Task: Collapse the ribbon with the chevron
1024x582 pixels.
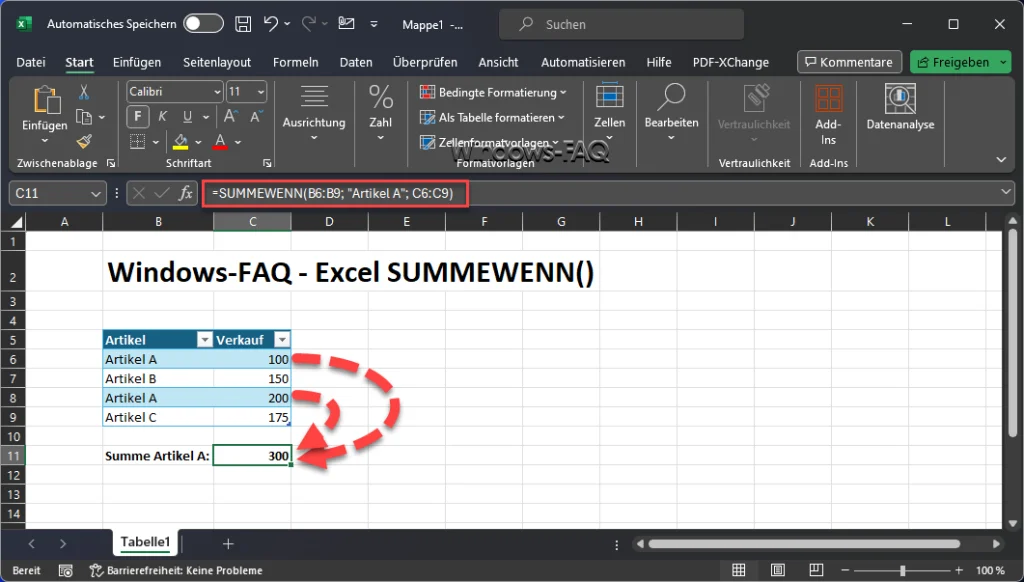Action: pyautogui.click(x=1001, y=159)
